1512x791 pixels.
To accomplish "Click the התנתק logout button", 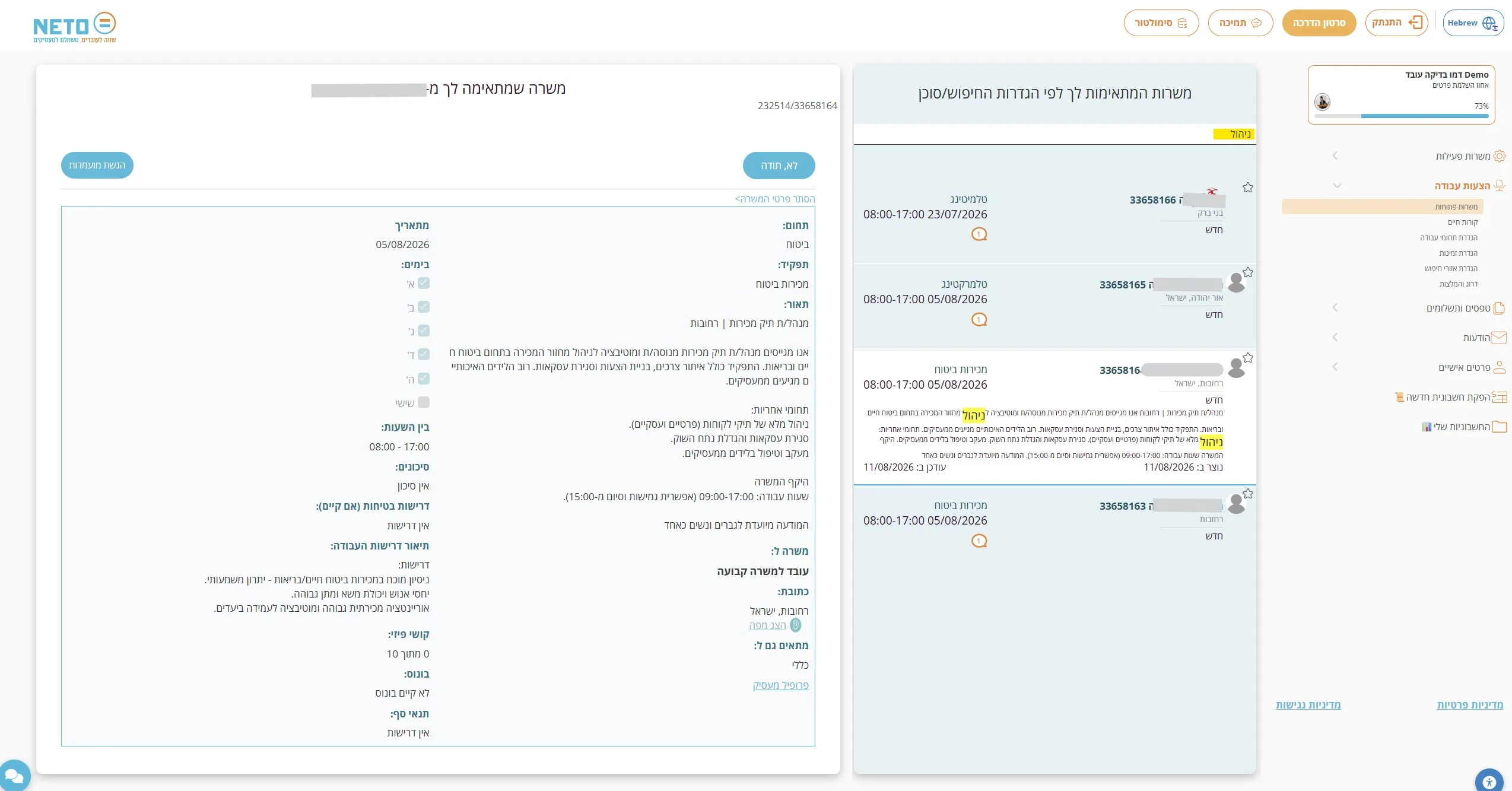I will pos(1397,23).
